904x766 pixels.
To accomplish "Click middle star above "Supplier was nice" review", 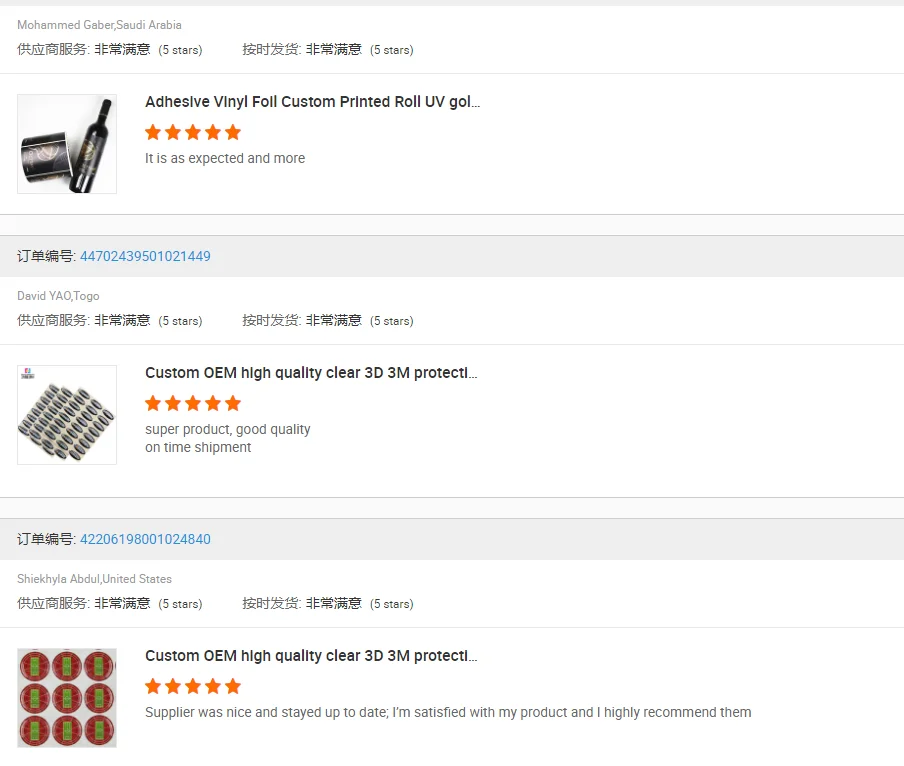I will click(x=193, y=686).
